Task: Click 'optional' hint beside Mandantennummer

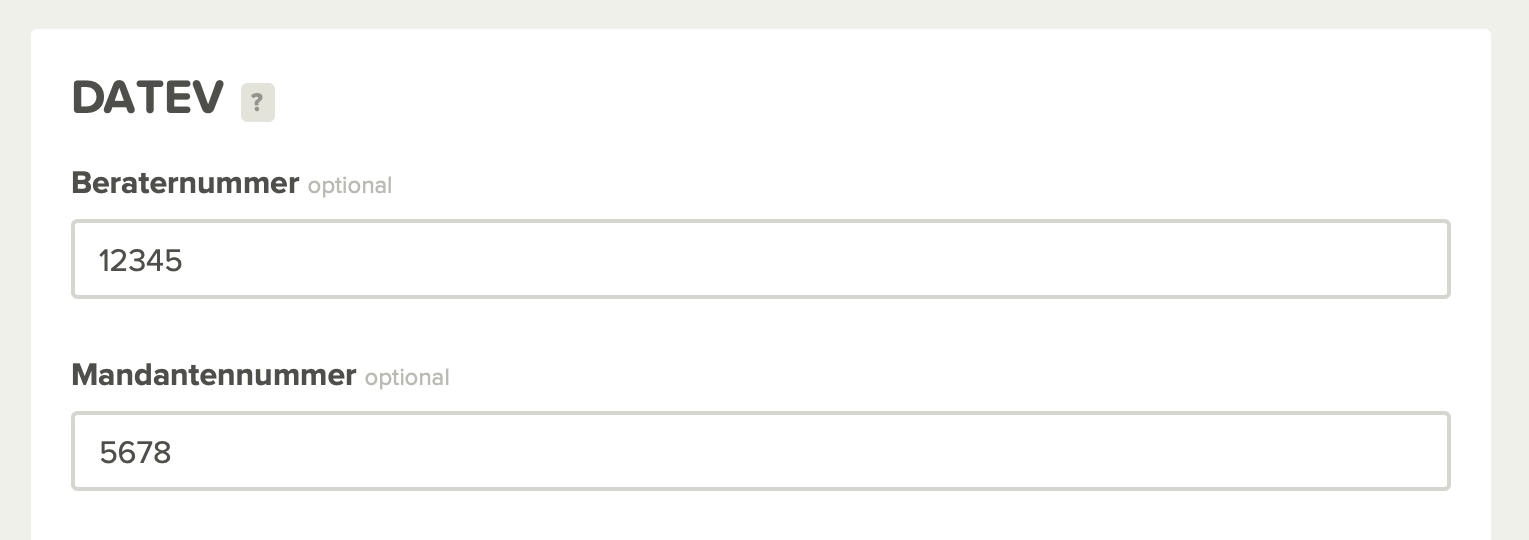Action: pyautogui.click(x=407, y=378)
